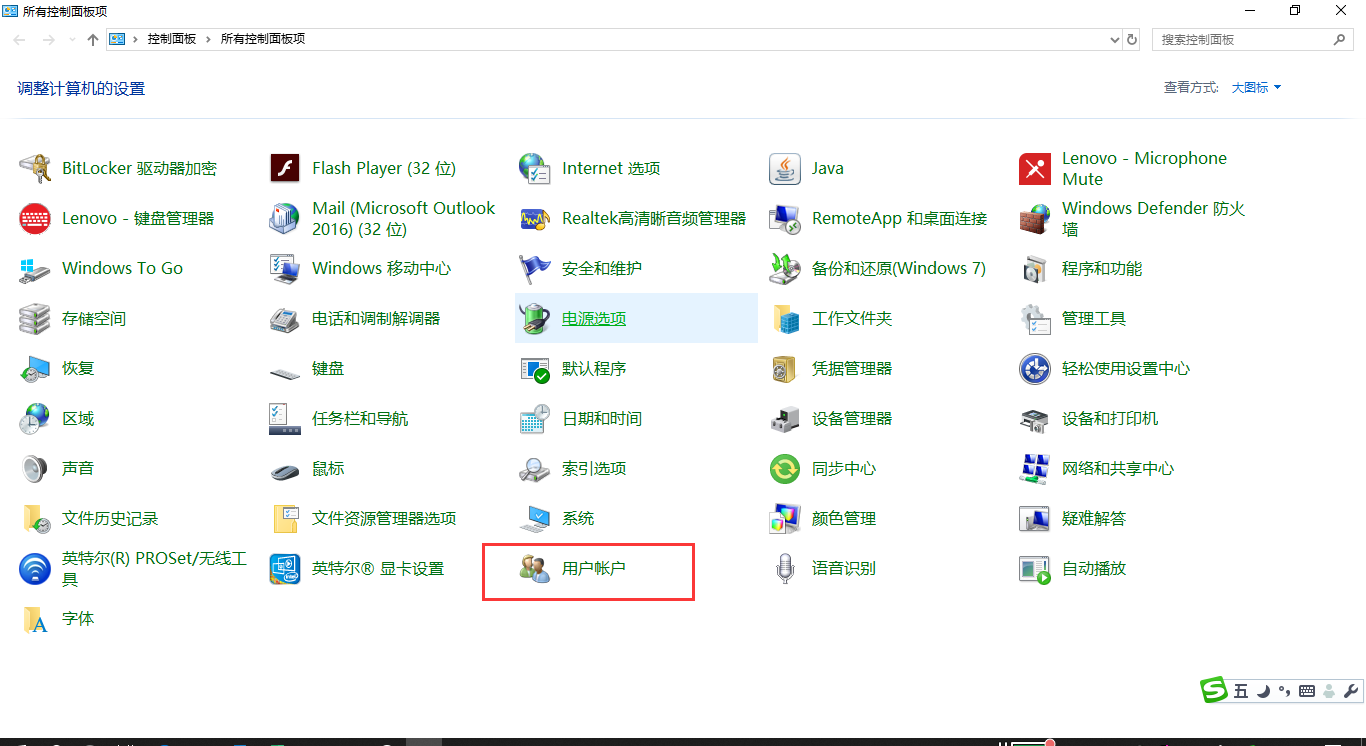Screen dimensions: 1366x746
Task: Click the 用户帐户 users icon
Action: pos(535,569)
